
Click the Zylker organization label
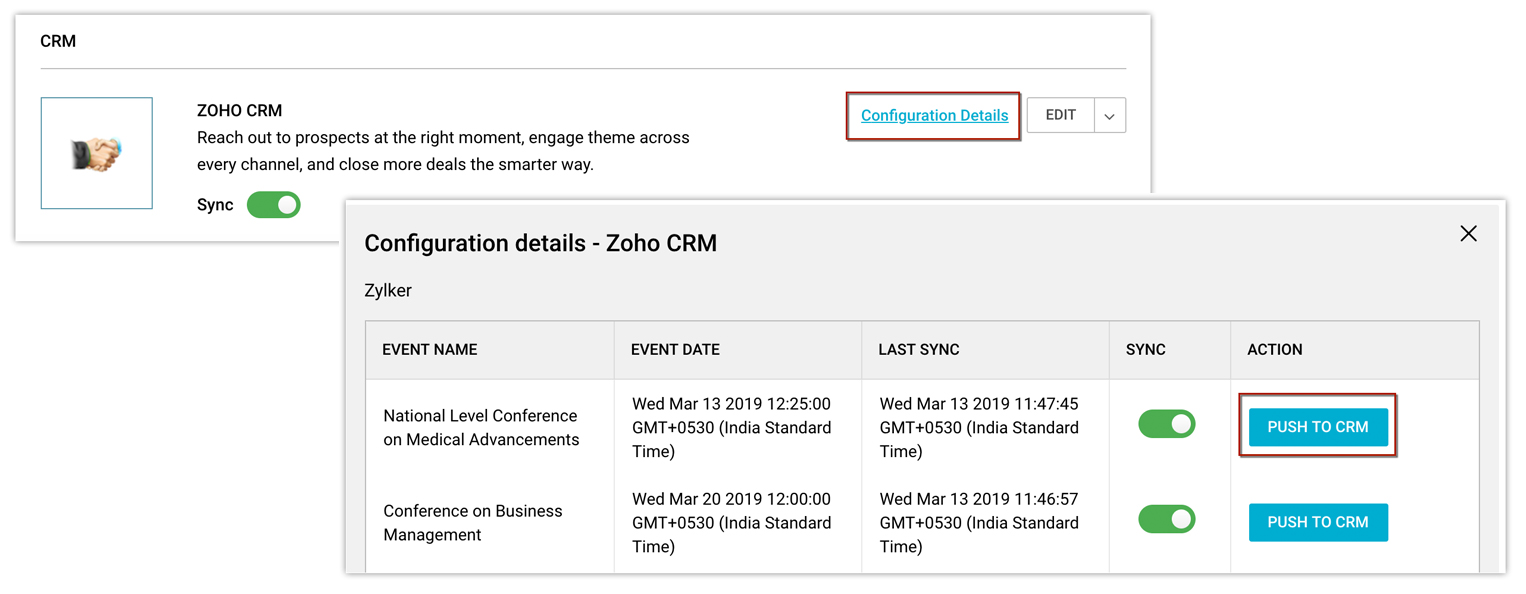coord(388,291)
